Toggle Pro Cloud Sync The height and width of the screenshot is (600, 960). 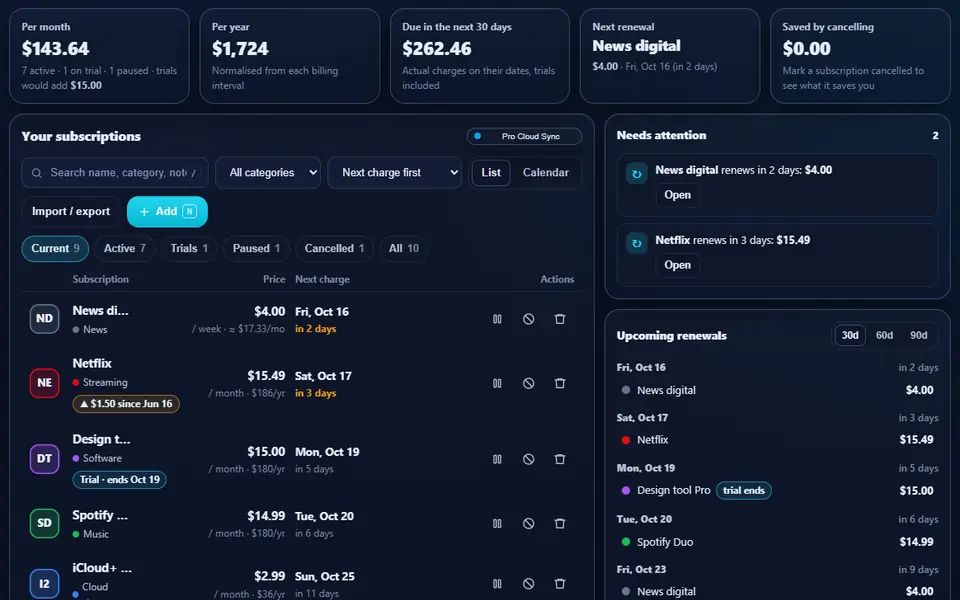[524, 137]
